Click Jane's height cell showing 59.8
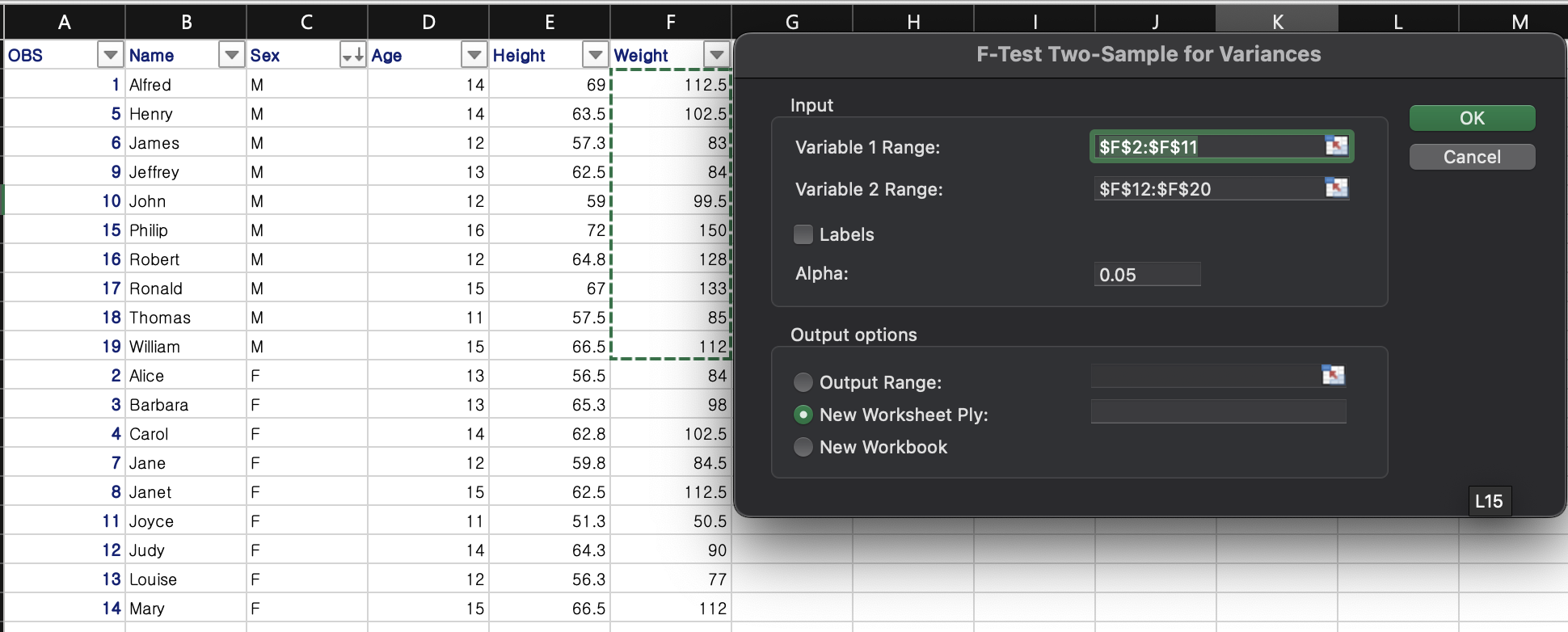This screenshot has width=1568, height=632. coord(550,463)
